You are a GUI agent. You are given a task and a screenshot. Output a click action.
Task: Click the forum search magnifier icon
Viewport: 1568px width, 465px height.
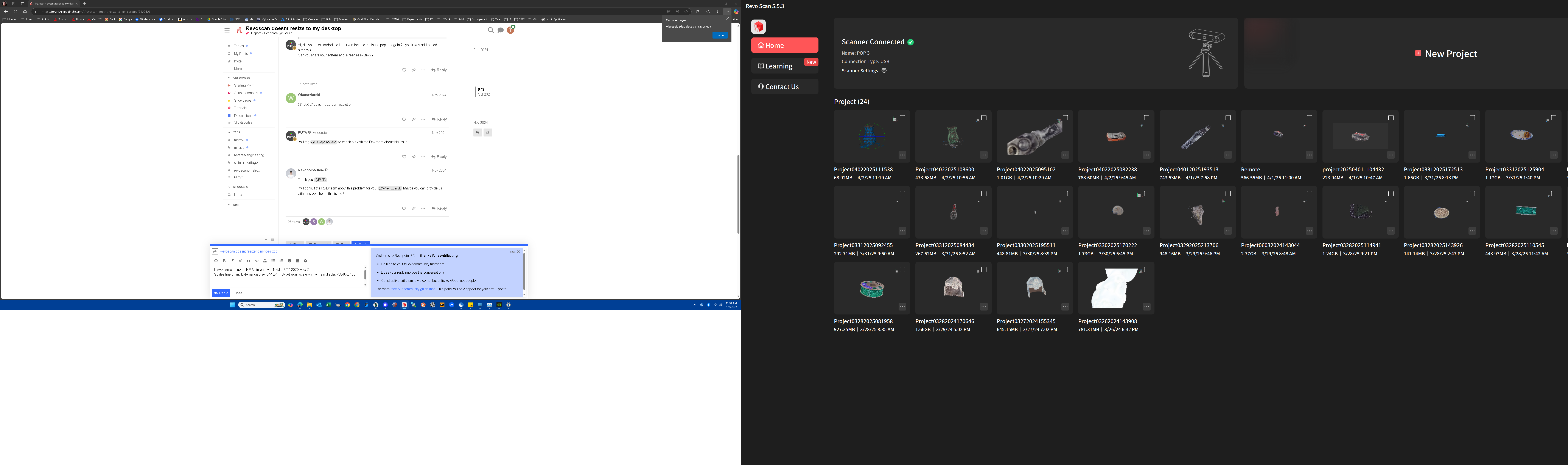[x=491, y=30]
